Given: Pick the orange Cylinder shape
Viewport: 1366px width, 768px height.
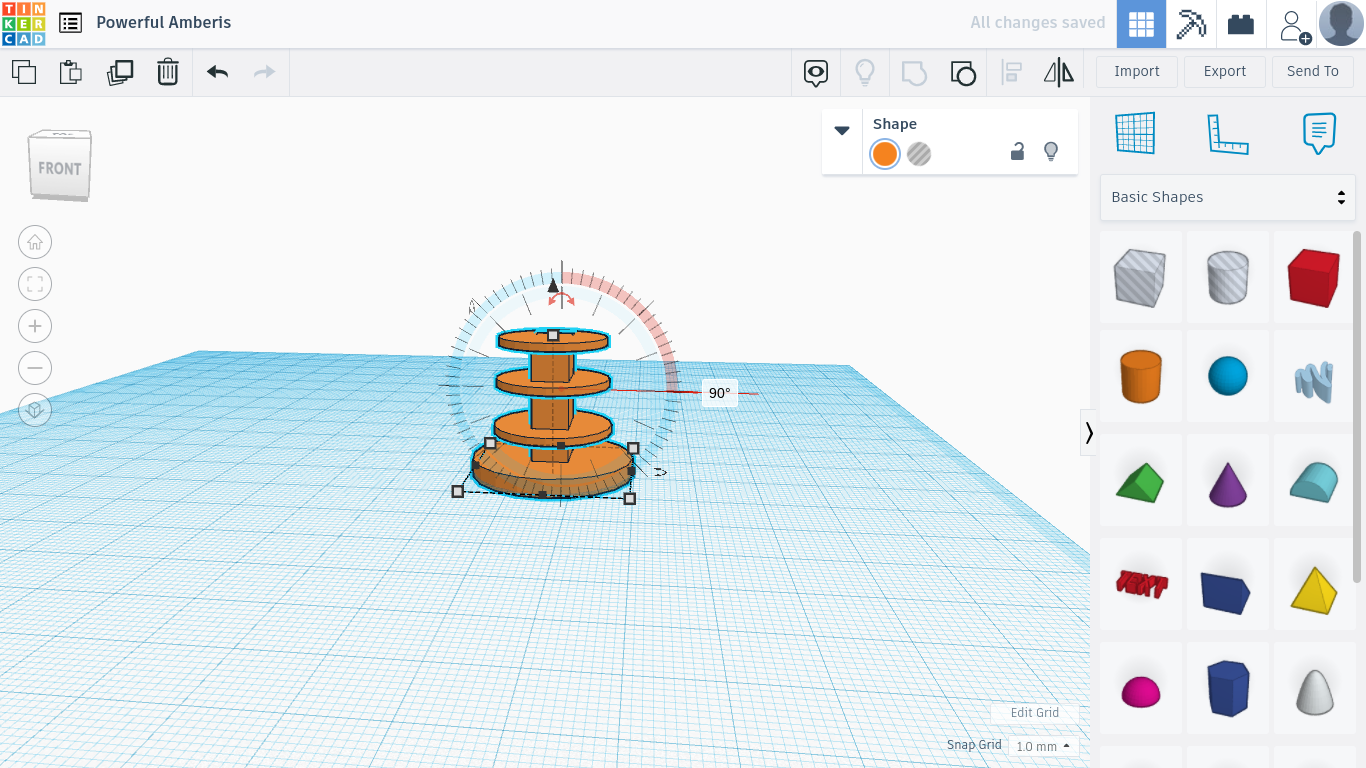Looking at the screenshot, I should point(1141,376).
